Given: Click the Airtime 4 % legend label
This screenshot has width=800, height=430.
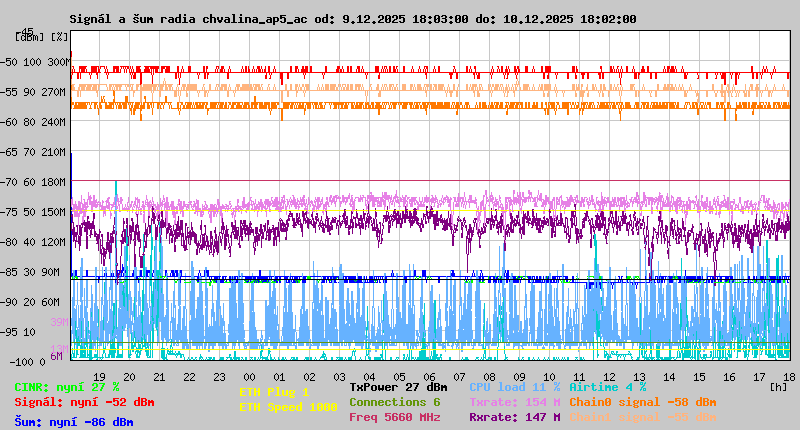Looking at the screenshot, I should click(x=607, y=386).
